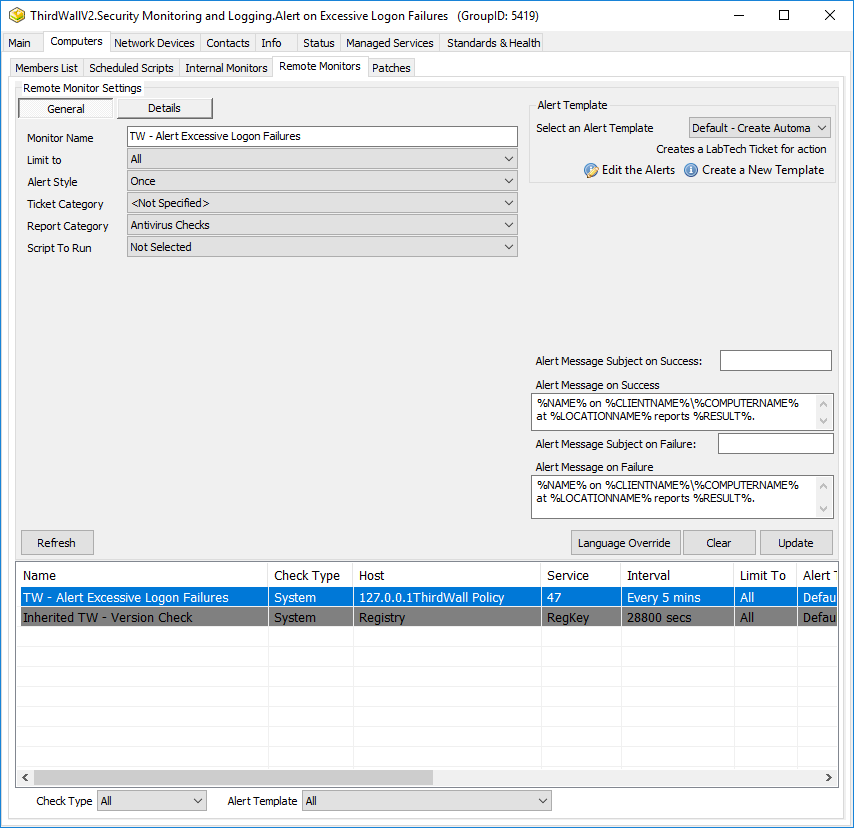Click into the Monitor Name field
854x828 pixels.
(322, 136)
